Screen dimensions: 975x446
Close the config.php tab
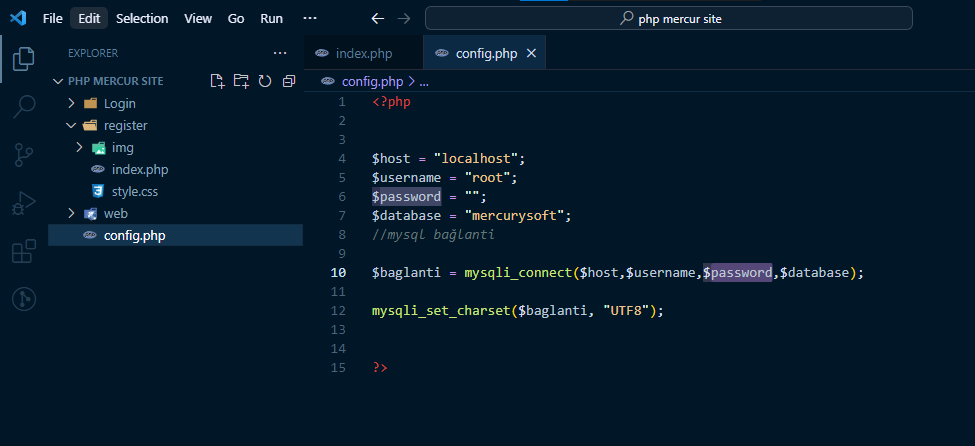pos(532,53)
